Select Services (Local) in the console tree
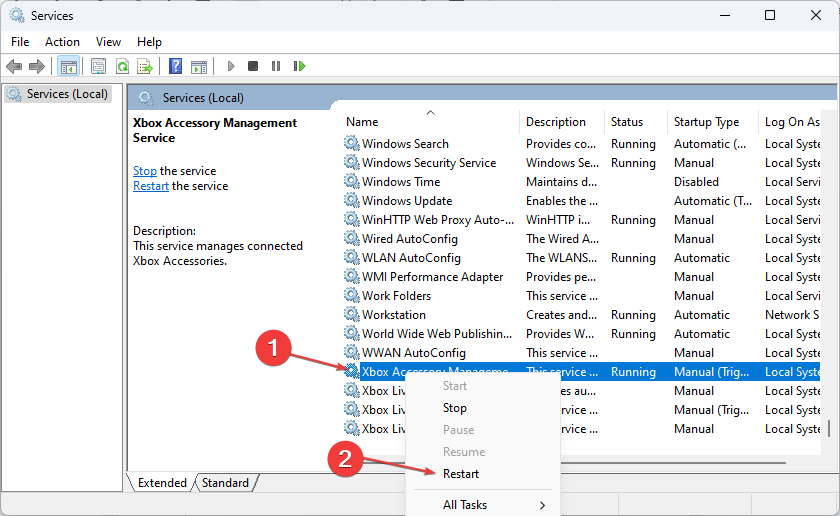The width and height of the screenshot is (840, 516). [58, 94]
